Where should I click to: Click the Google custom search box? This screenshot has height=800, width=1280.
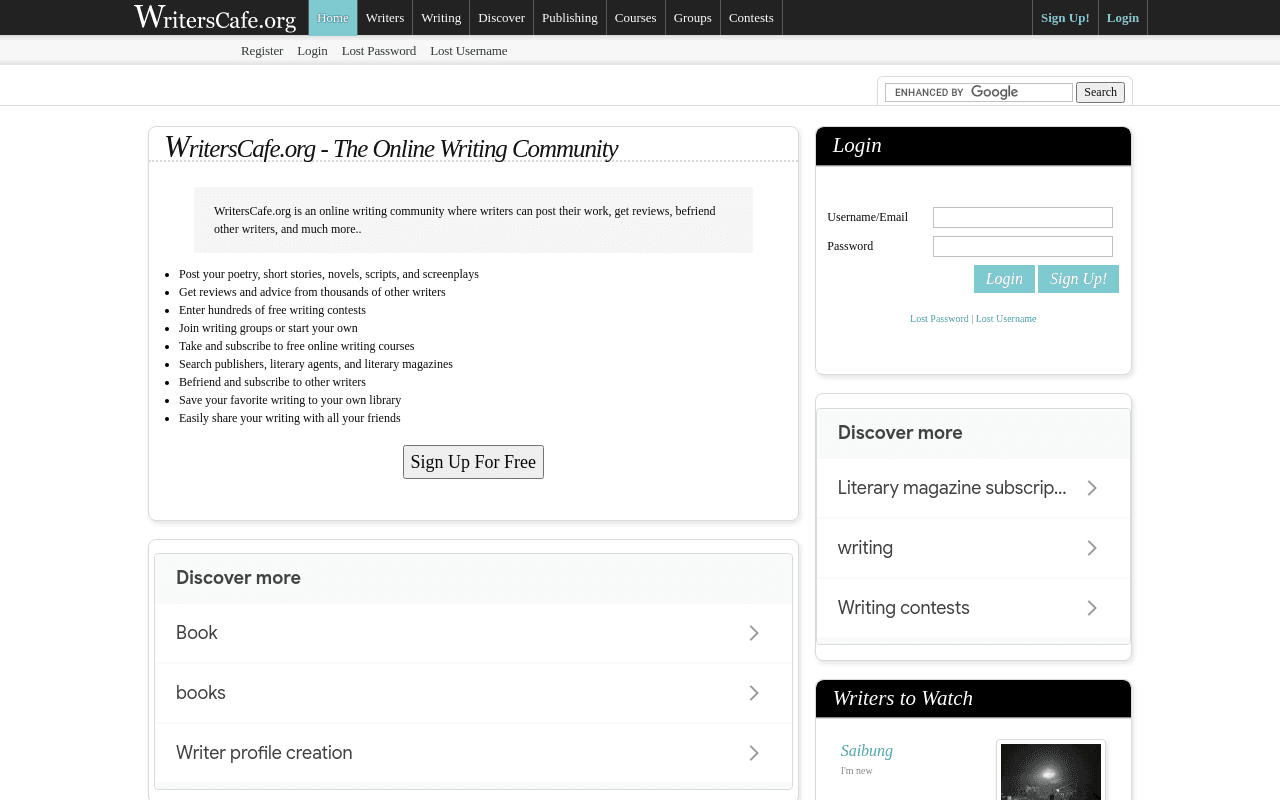click(979, 92)
